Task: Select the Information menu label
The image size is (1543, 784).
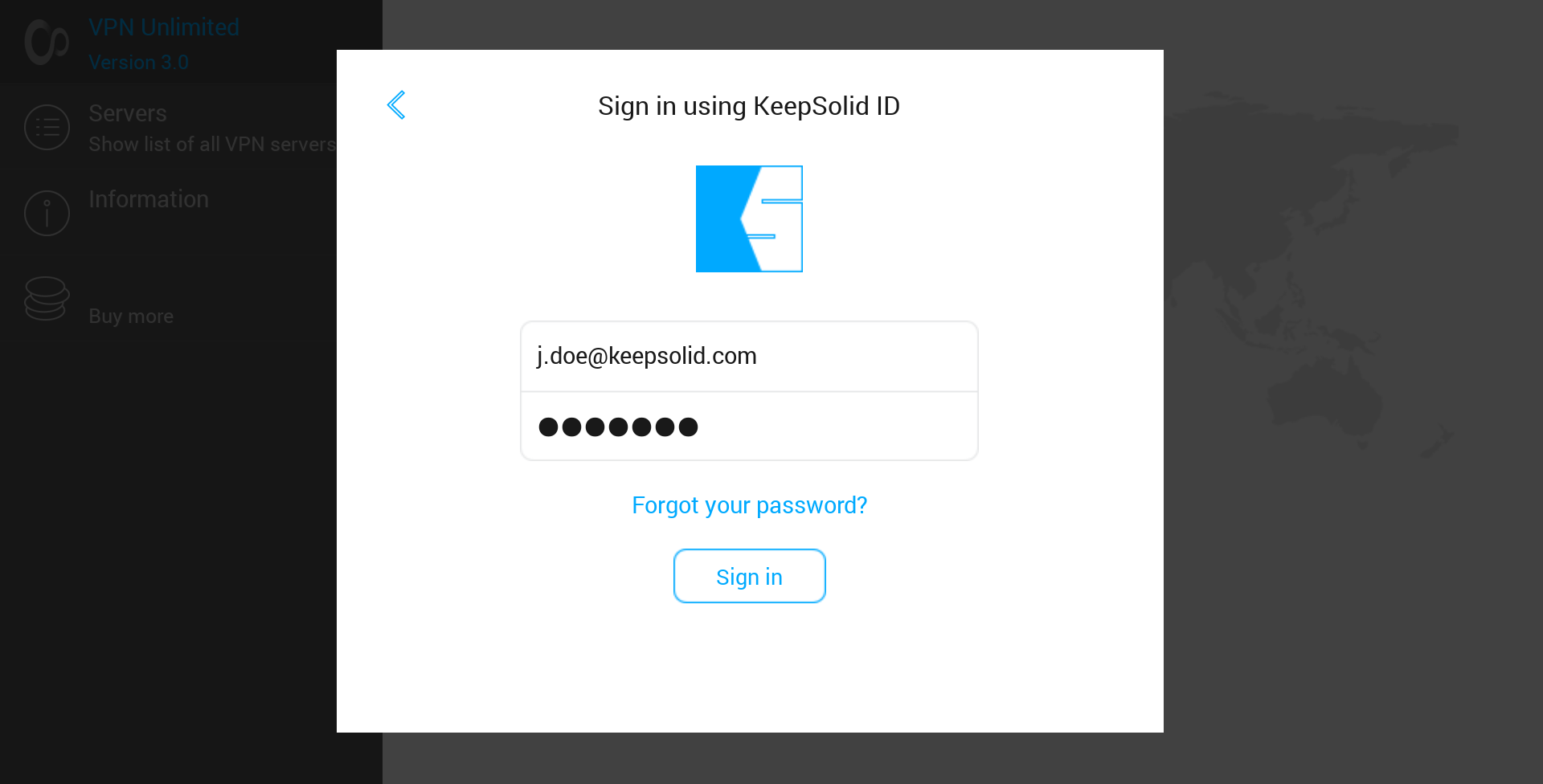Action: point(149,199)
